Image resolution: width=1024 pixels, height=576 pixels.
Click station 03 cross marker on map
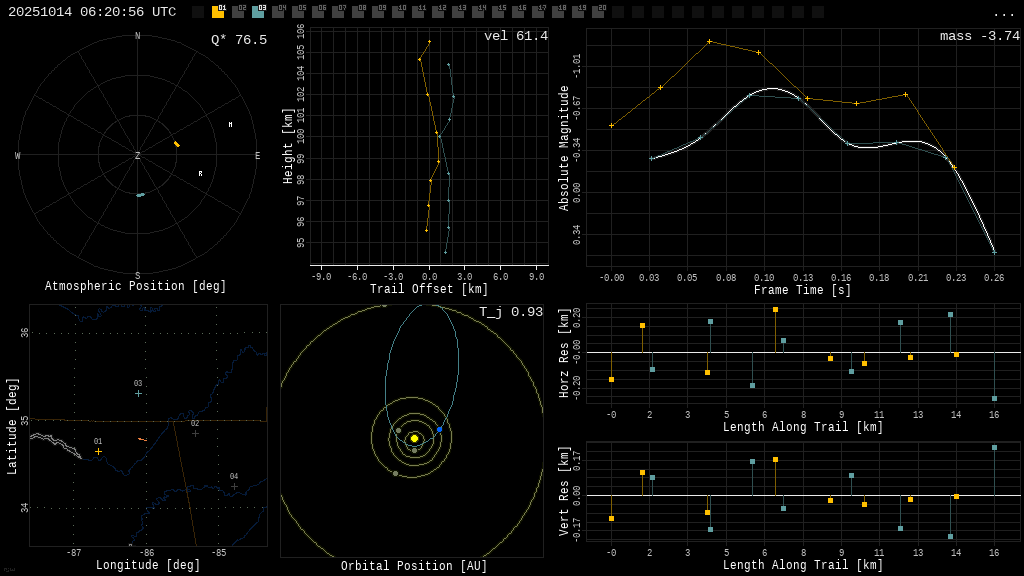pyautogui.click(x=138, y=393)
